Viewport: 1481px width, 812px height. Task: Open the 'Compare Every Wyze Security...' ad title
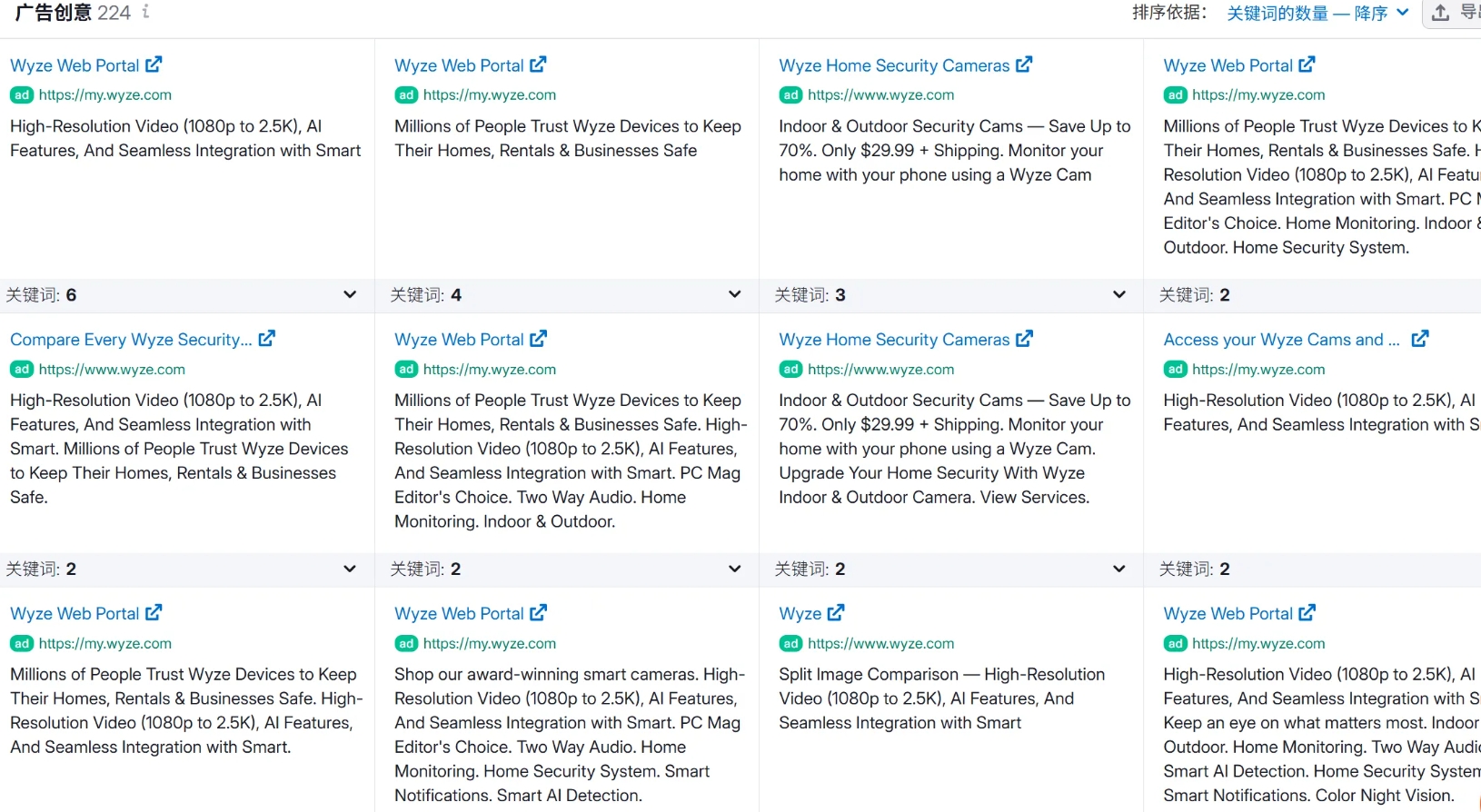click(x=131, y=340)
